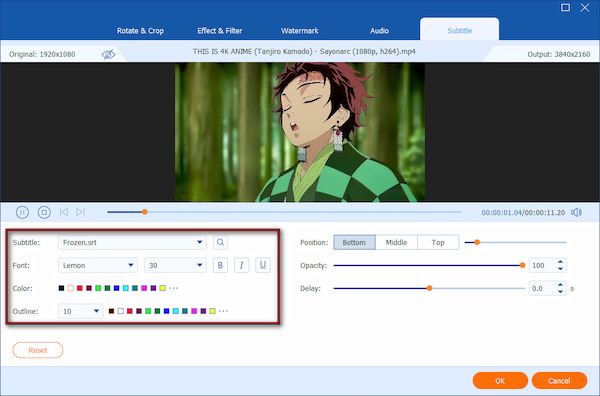This screenshot has height=396, width=600.
Task: Pick teal in the Color row
Action: (x=135, y=288)
